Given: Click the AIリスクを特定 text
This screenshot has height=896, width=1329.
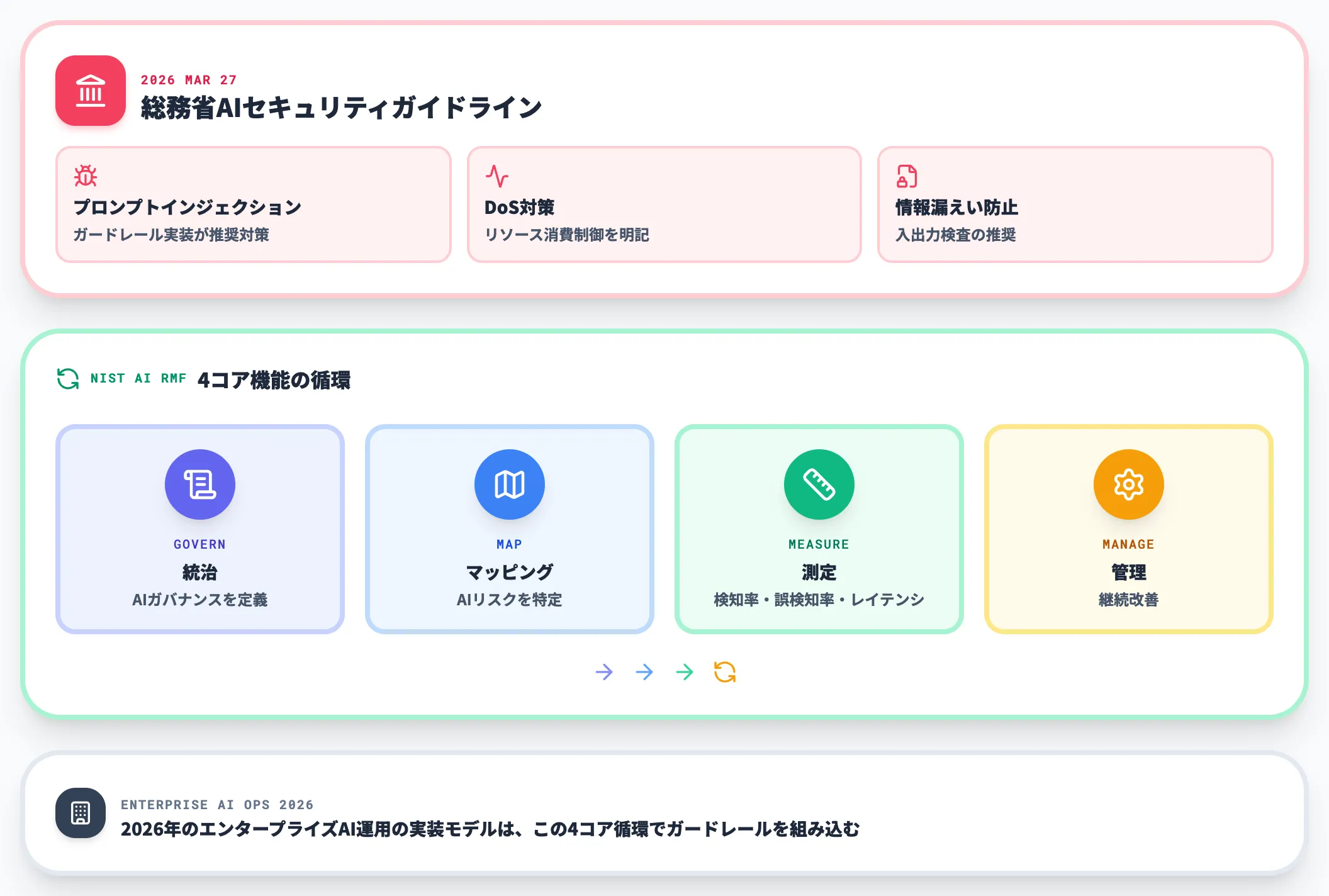Looking at the screenshot, I should click(x=510, y=600).
